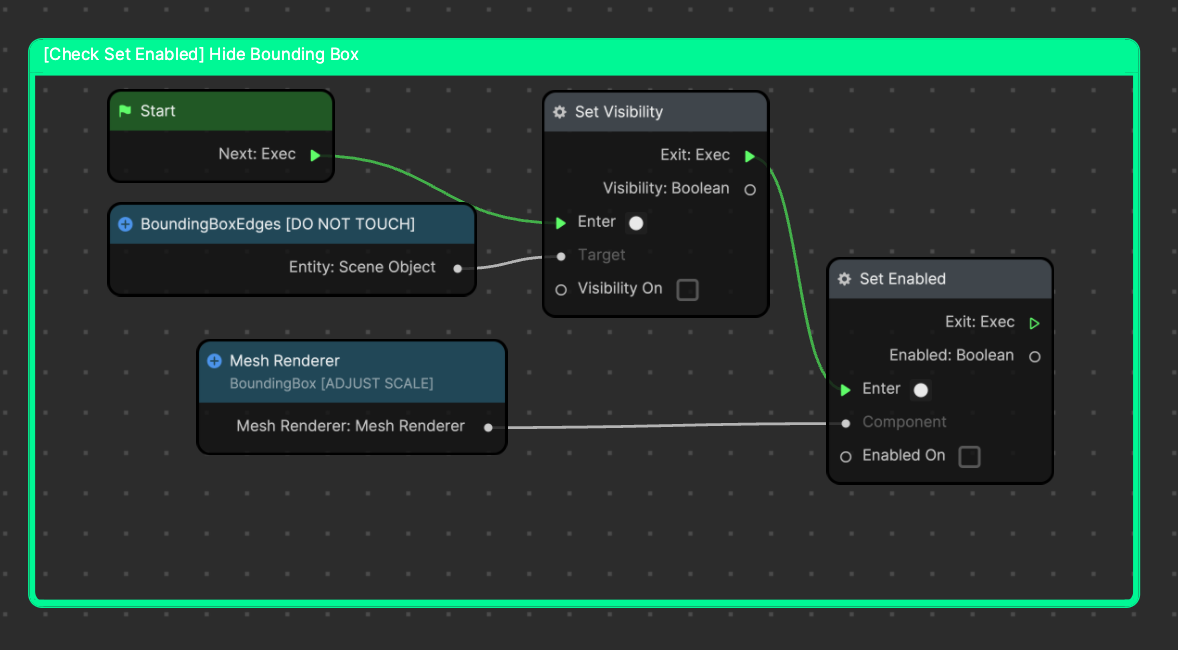Viewport: 1178px width, 650px height.
Task: Toggle the Enabled On checkbox
Action: tap(969, 457)
